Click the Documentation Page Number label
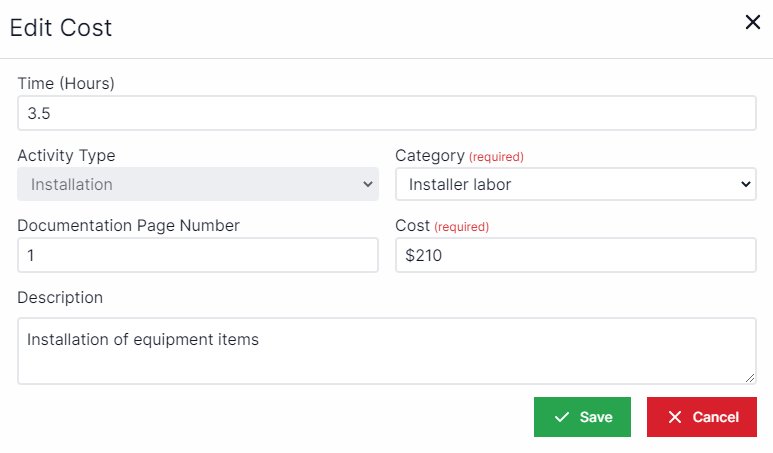The width and height of the screenshot is (773, 453). (128, 226)
